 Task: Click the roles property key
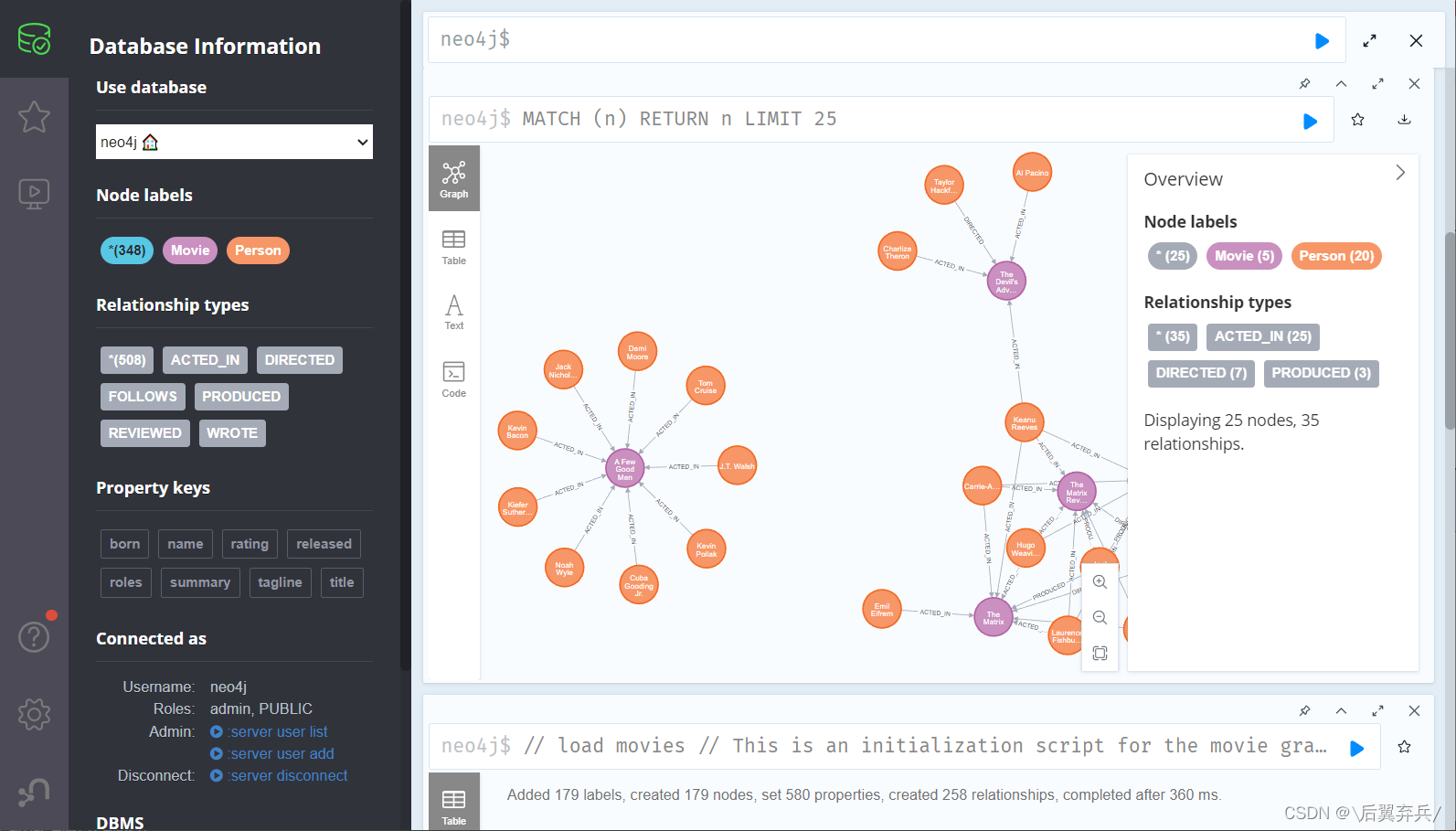pyautogui.click(x=126, y=582)
